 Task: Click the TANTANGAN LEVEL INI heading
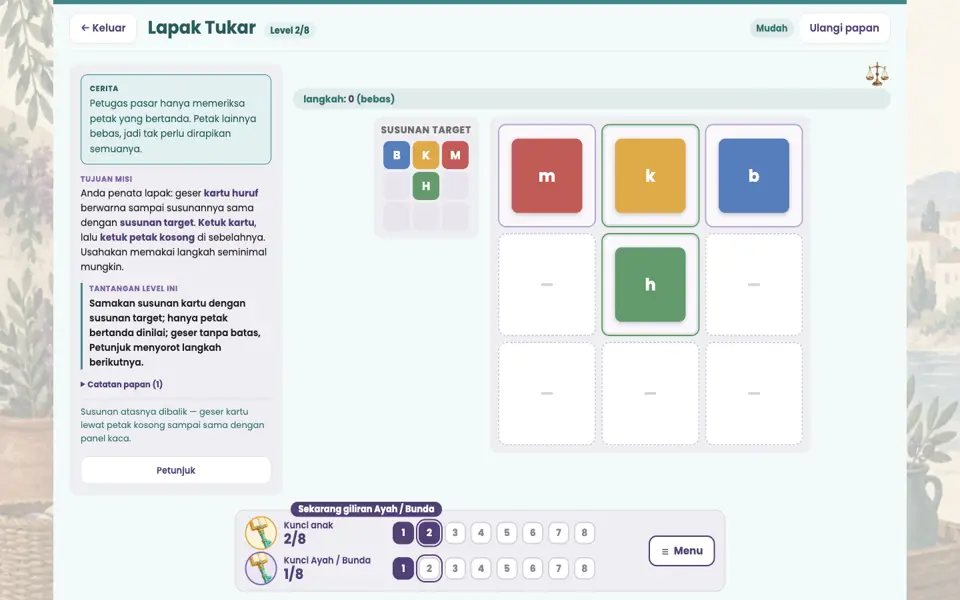coord(133,288)
